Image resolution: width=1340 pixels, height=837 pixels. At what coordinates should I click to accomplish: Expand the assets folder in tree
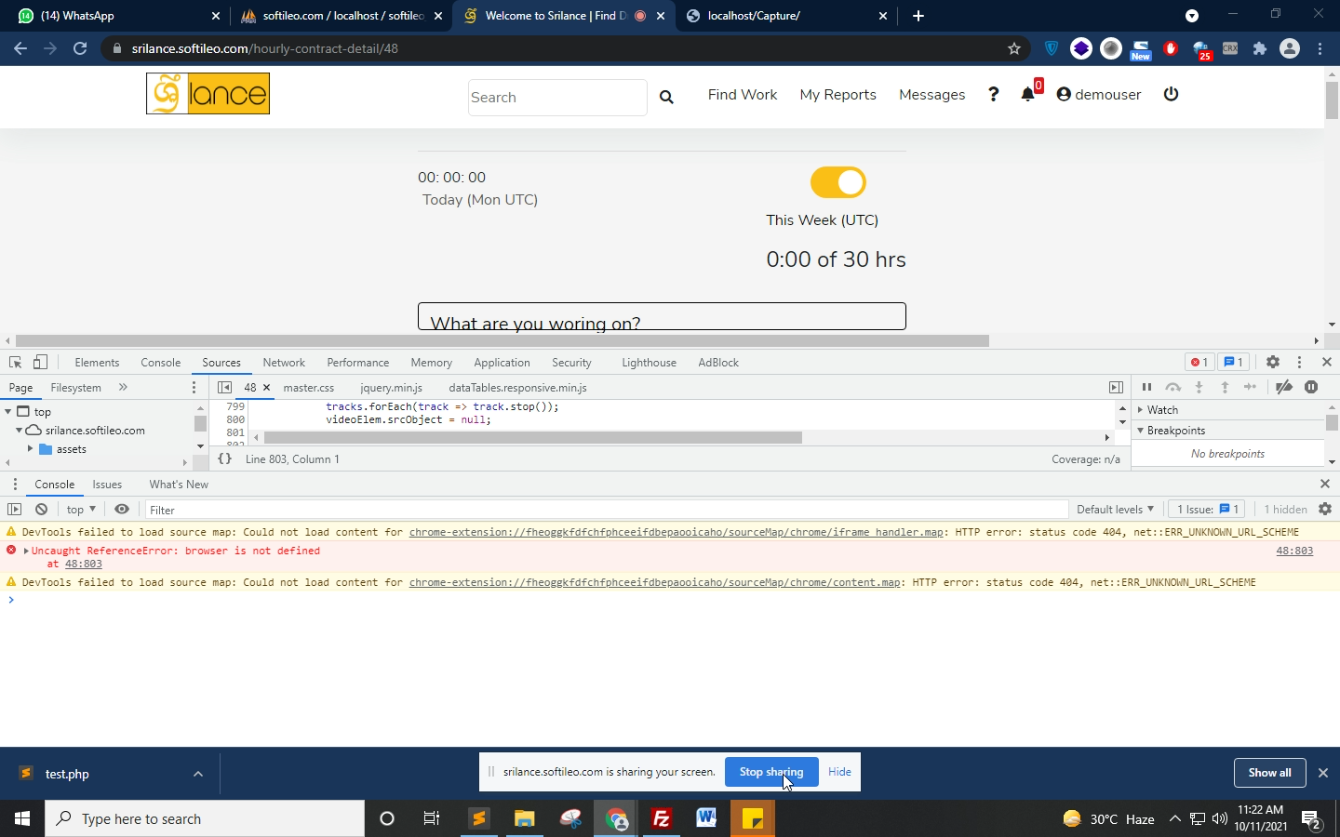tap(31, 449)
